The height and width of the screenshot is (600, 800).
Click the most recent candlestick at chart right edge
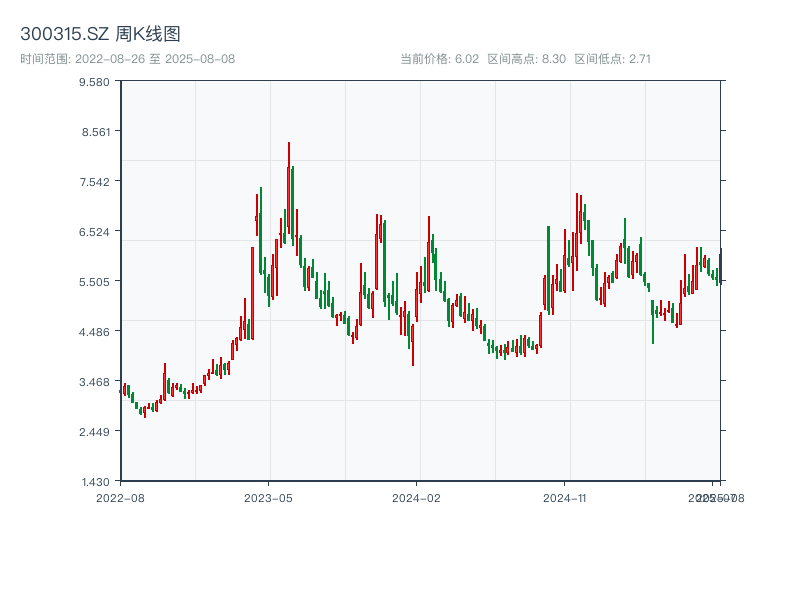click(x=718, y=265)
